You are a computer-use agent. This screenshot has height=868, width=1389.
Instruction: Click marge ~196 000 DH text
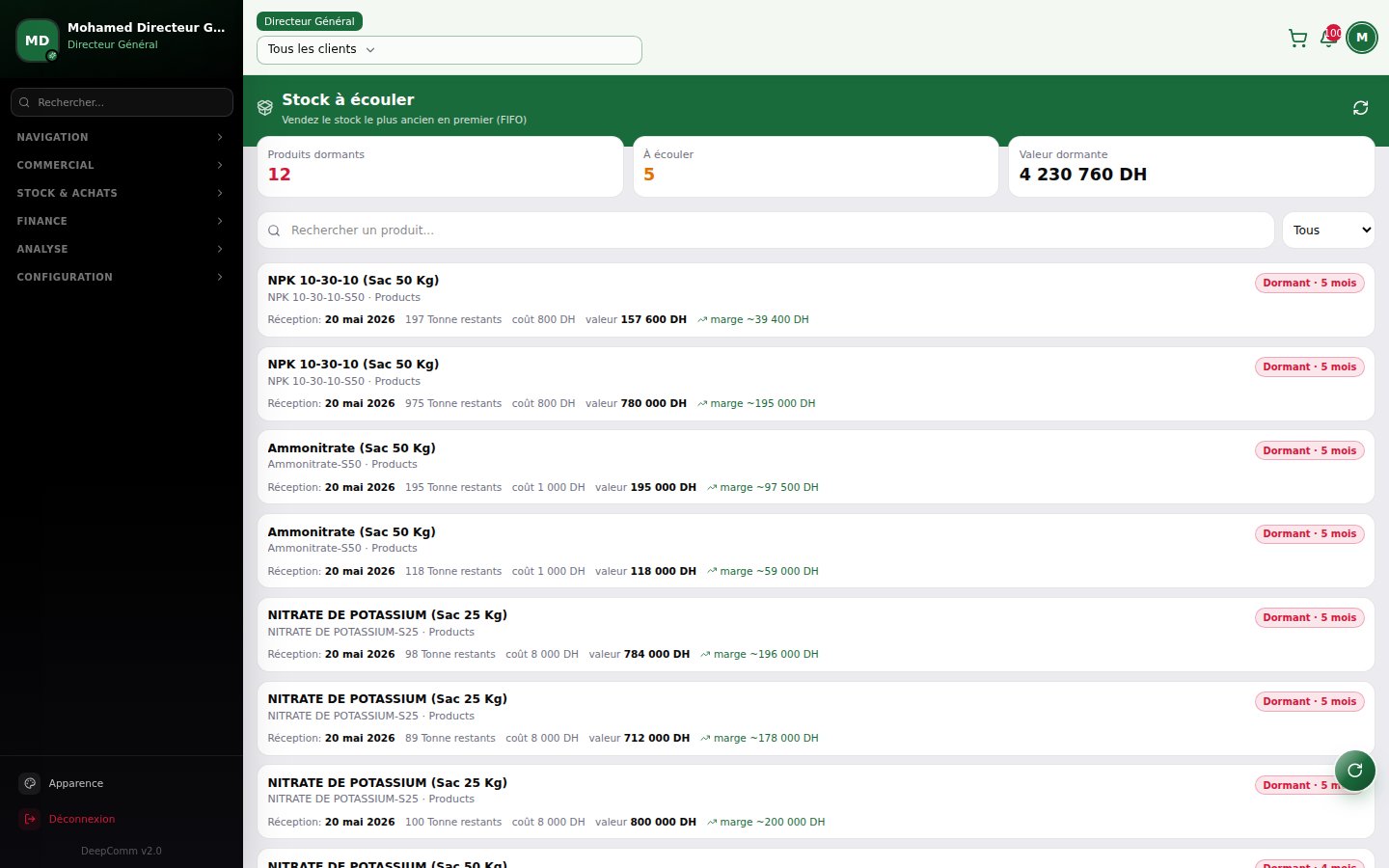tap(766, 654)
